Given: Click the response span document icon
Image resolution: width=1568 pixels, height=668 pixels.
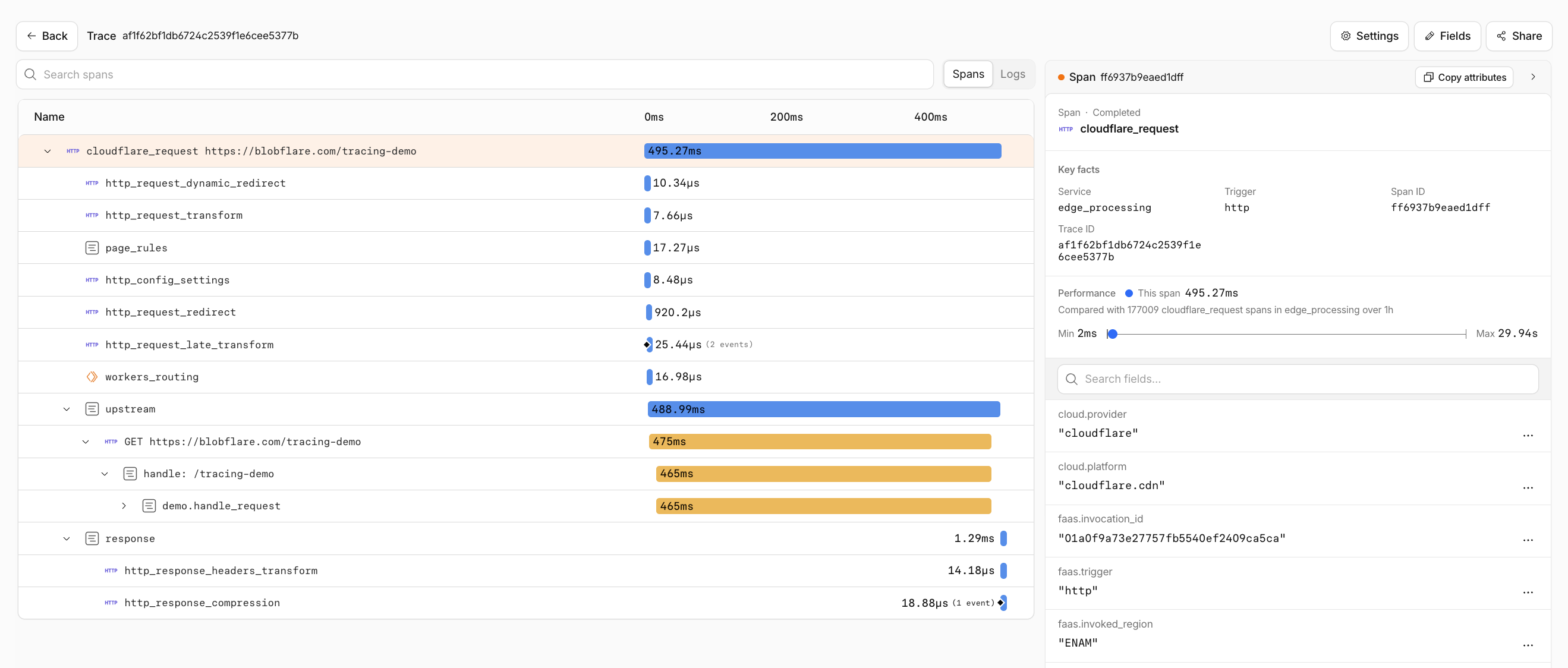Looking at the screenshot, I should [x=92, y=539].
